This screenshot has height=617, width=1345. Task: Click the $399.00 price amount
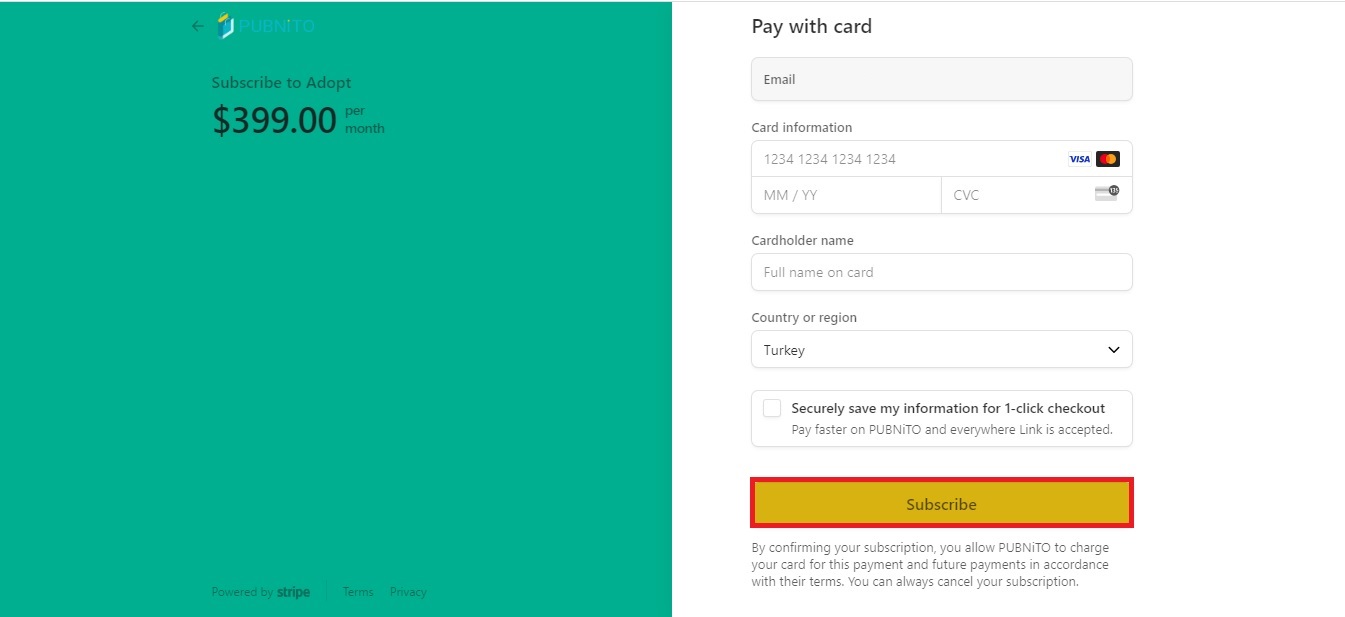pyautogui.click(x=274, y=120)
